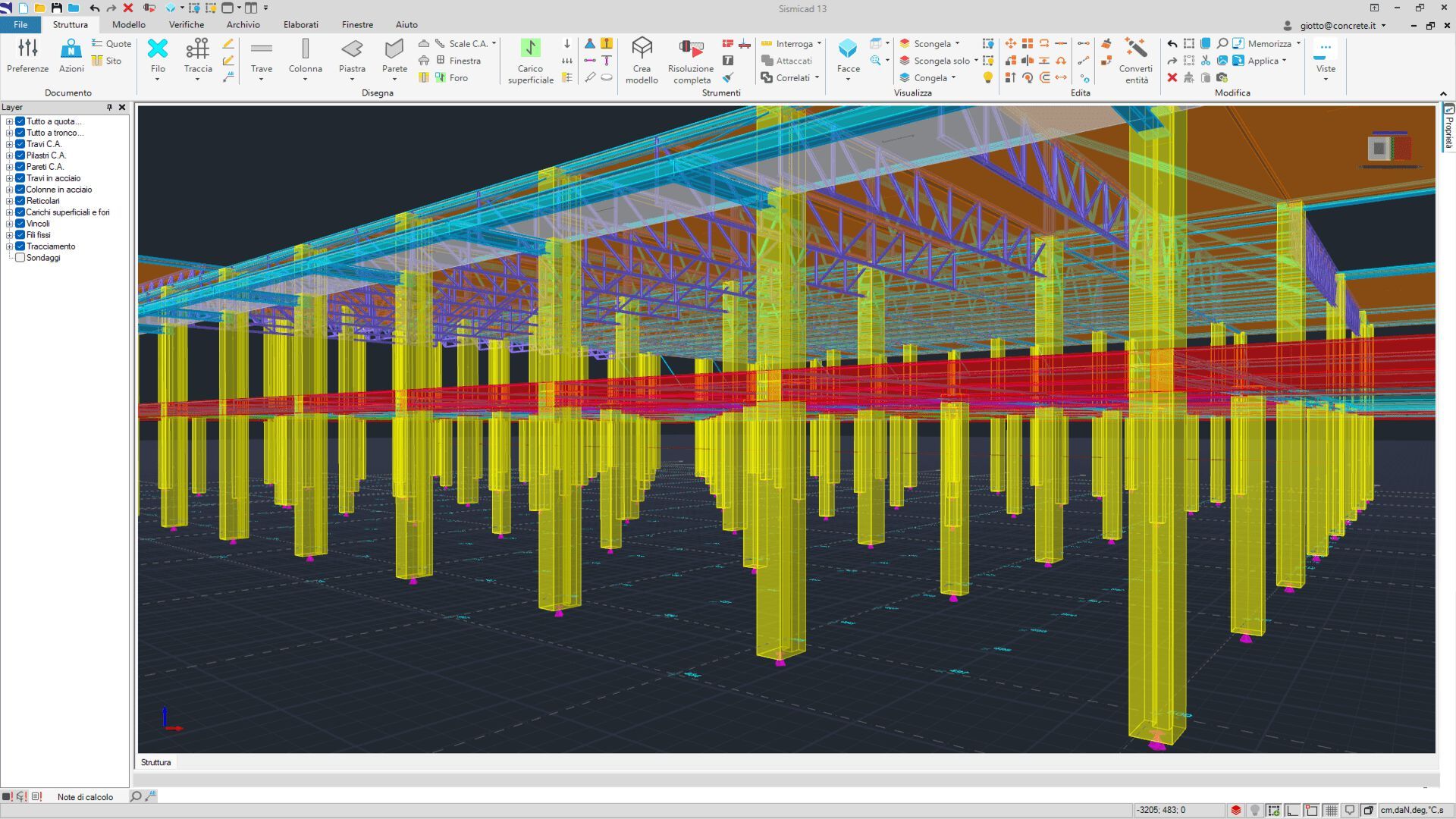Select the Colonna column tool
Viewport: 1456px width, 819px height.
(305, 49)
